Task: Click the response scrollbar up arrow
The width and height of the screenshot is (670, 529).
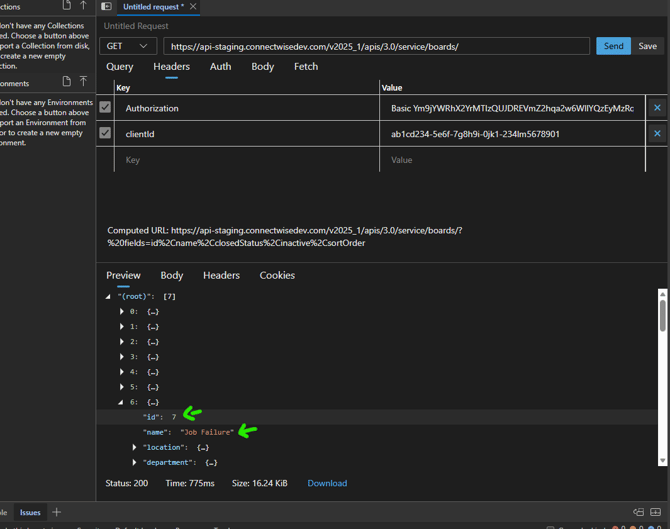Action: [x=662, y=294]
